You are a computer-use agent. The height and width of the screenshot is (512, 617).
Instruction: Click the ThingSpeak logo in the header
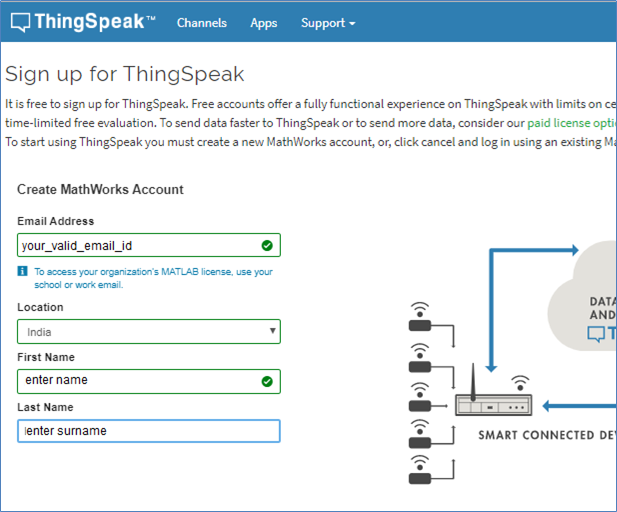83,22
